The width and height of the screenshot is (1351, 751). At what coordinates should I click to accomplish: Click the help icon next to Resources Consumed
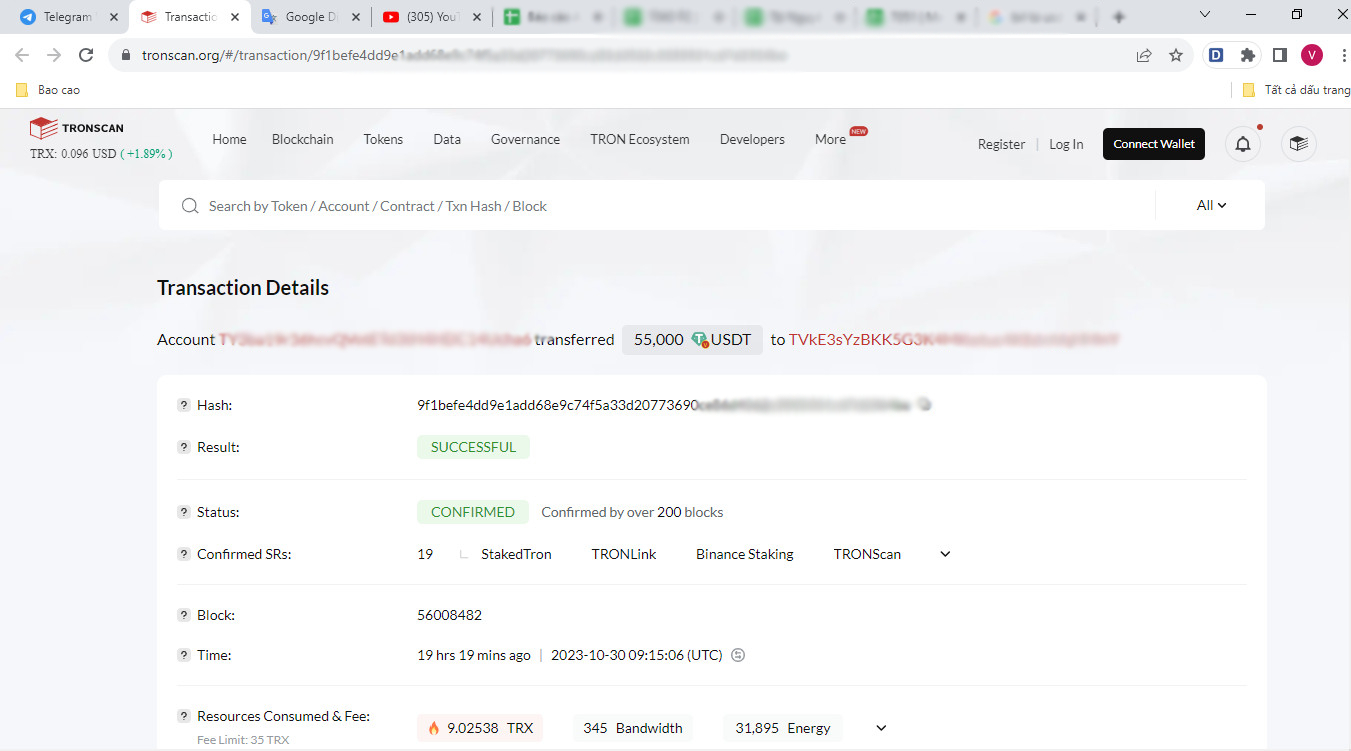[x=184, y=716]
